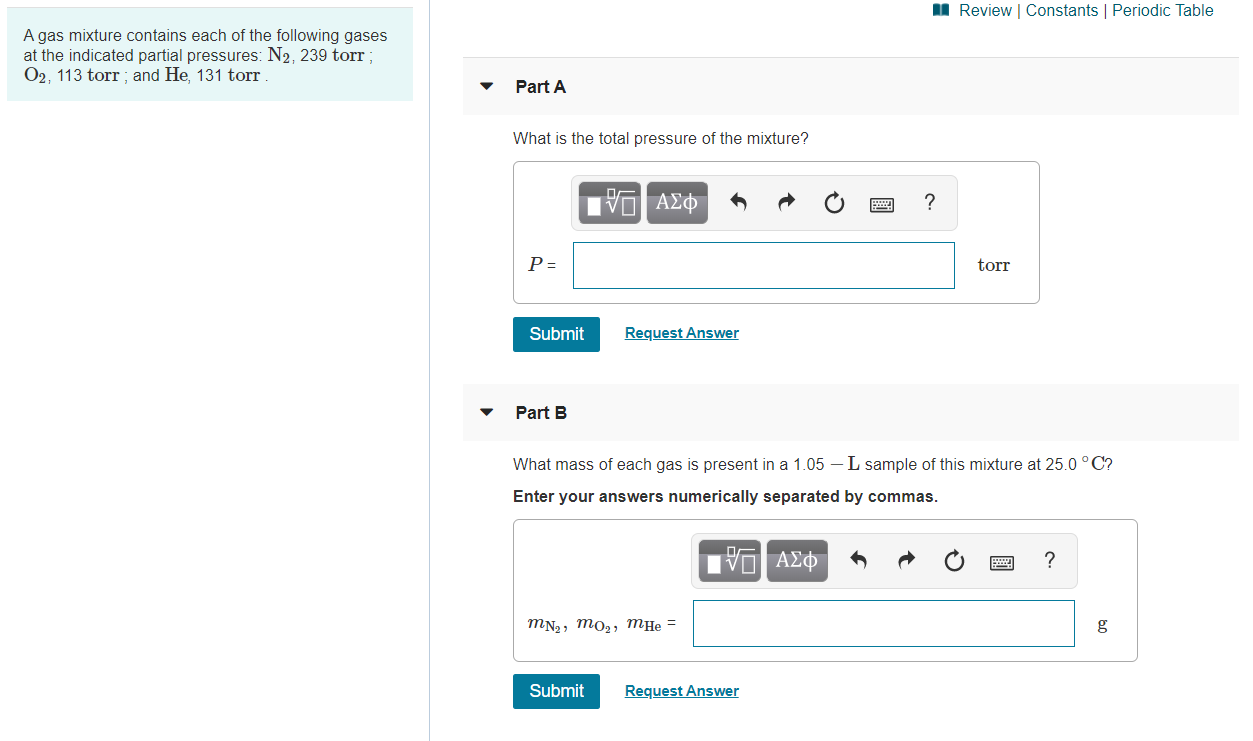
Task: Open the equation template palette in Part A
Action: pyautogui.click(x=609, y=202)
